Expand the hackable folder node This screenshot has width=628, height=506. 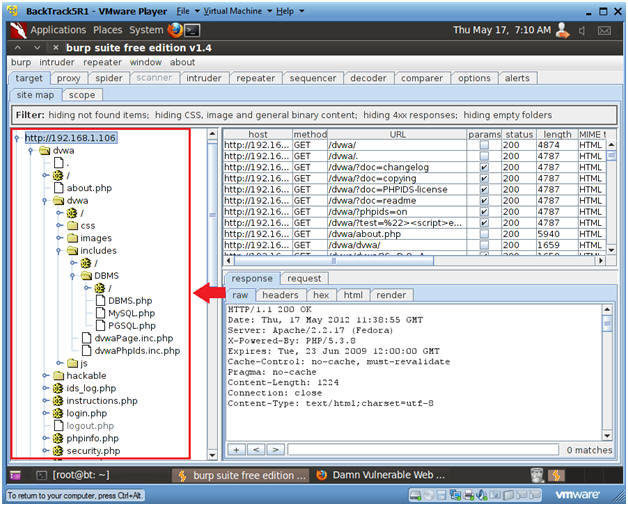point(45,375)
